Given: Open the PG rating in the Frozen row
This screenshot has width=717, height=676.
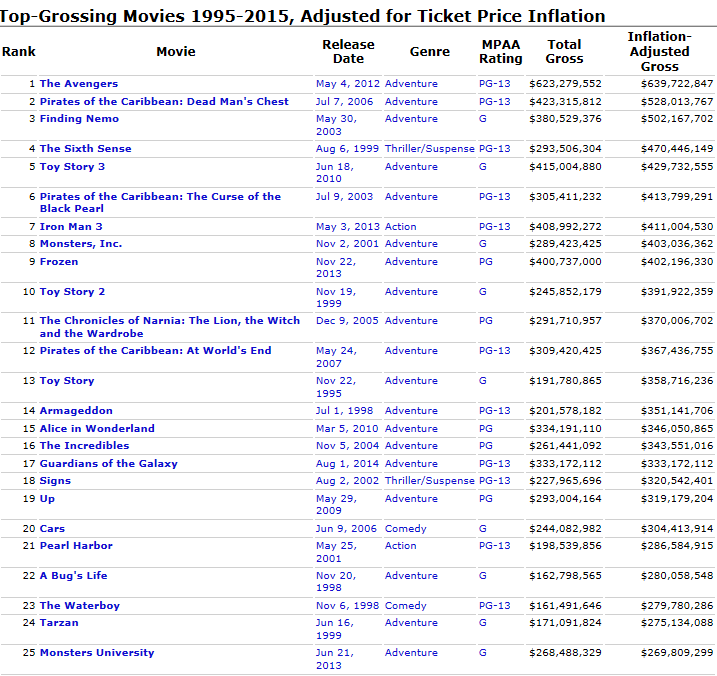Looking at the screenshot, I should [486, 262].
